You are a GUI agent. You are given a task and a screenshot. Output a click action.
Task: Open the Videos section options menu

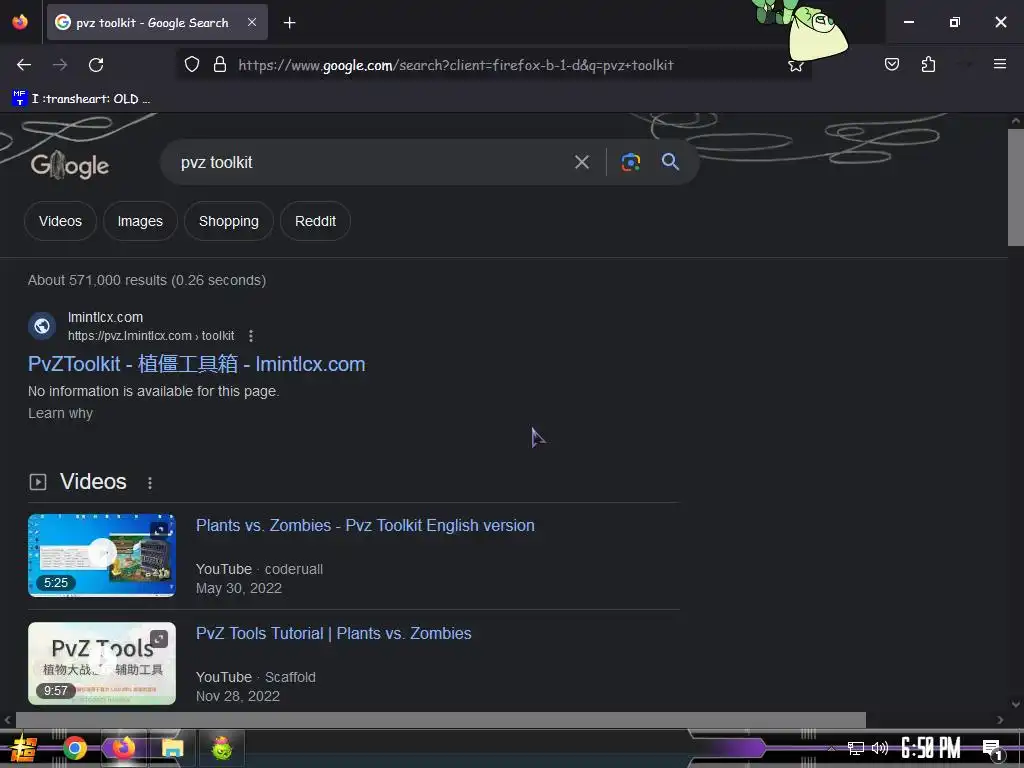point(150,483)
